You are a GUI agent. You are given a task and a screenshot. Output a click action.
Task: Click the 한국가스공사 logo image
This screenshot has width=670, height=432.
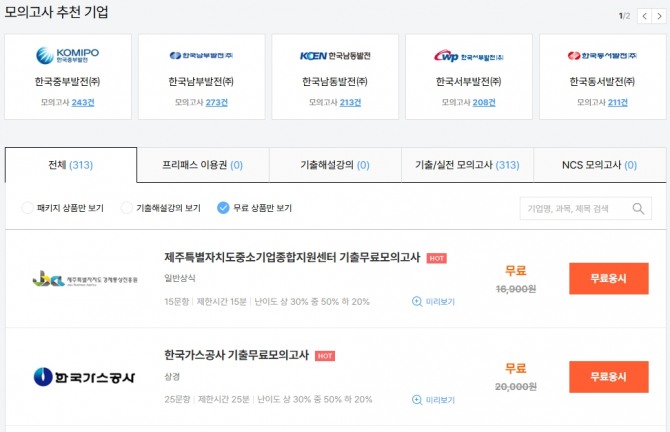(x=77, y=376)
